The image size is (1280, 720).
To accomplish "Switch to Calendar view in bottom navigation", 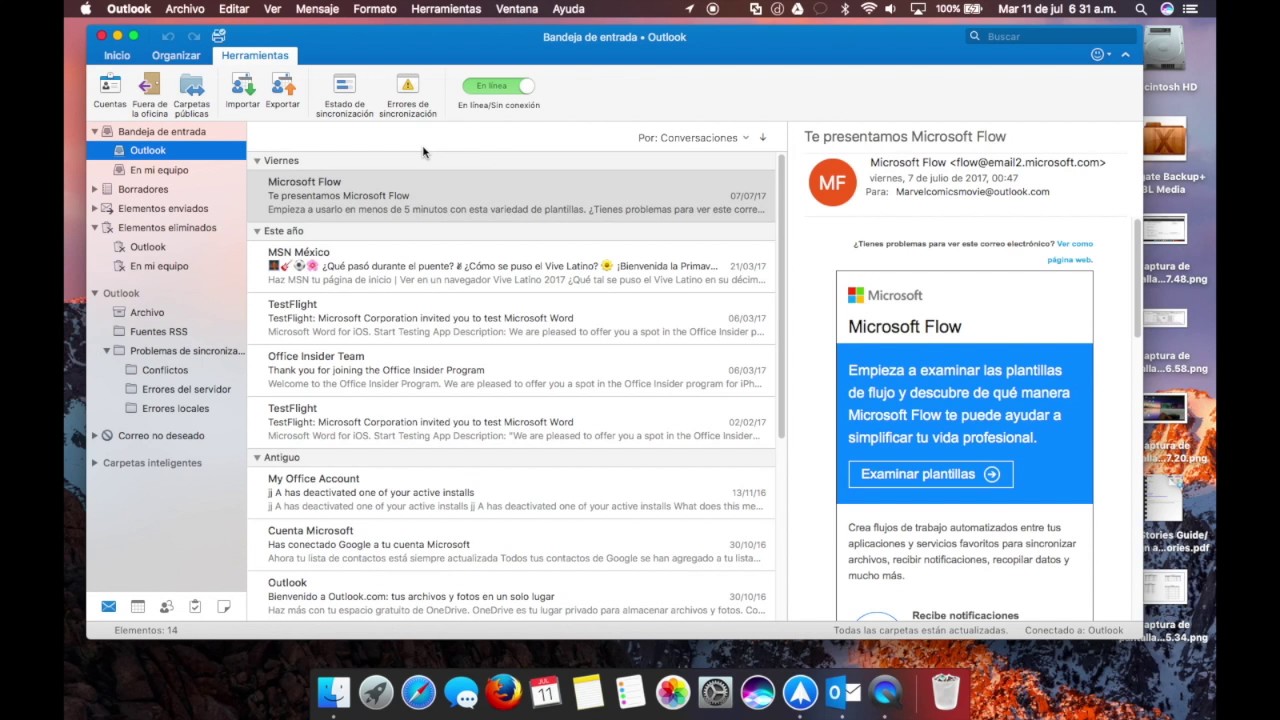I will click(138, 606).
